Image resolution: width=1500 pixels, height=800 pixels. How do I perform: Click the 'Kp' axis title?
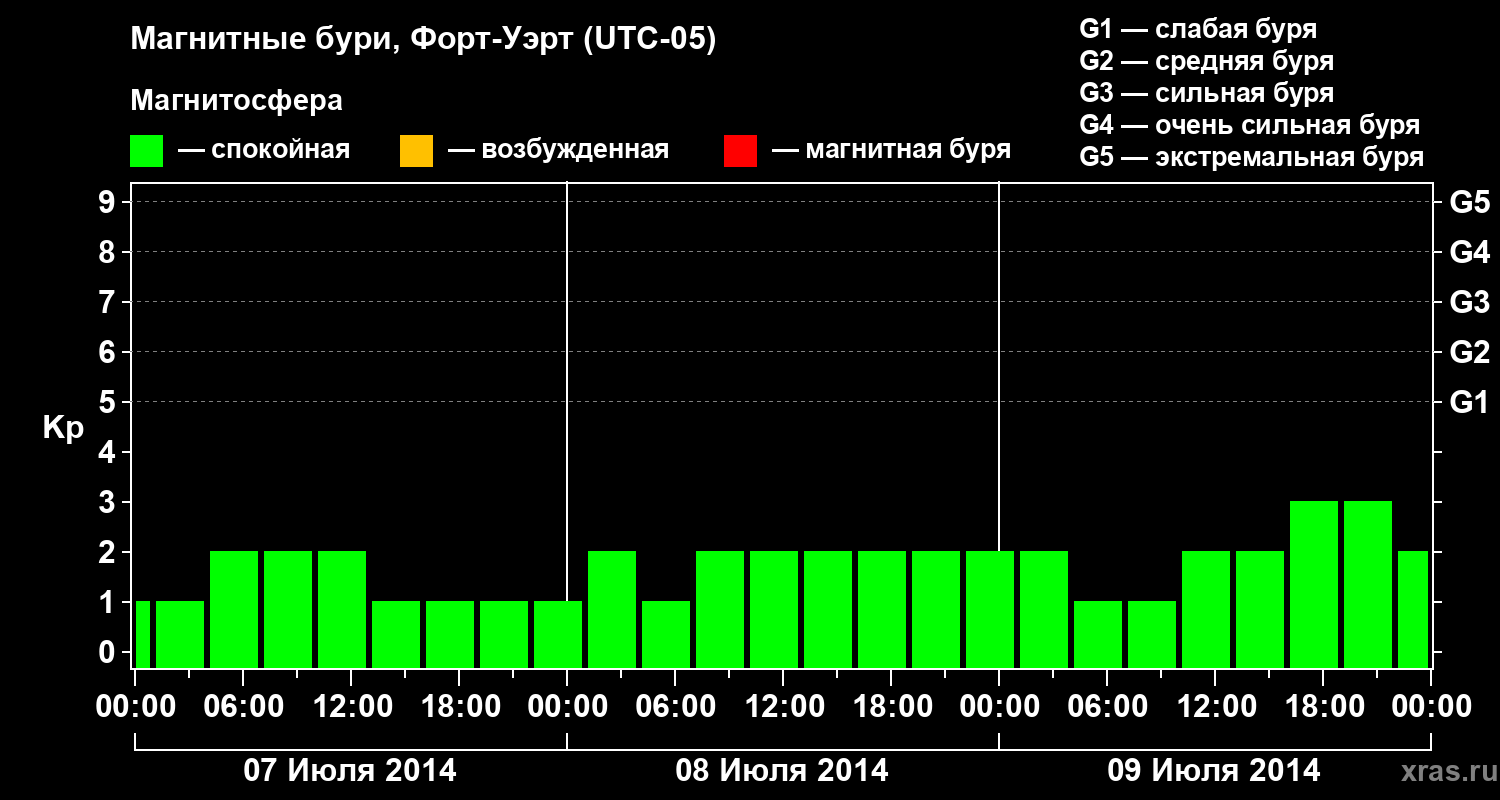pos(64,428)
